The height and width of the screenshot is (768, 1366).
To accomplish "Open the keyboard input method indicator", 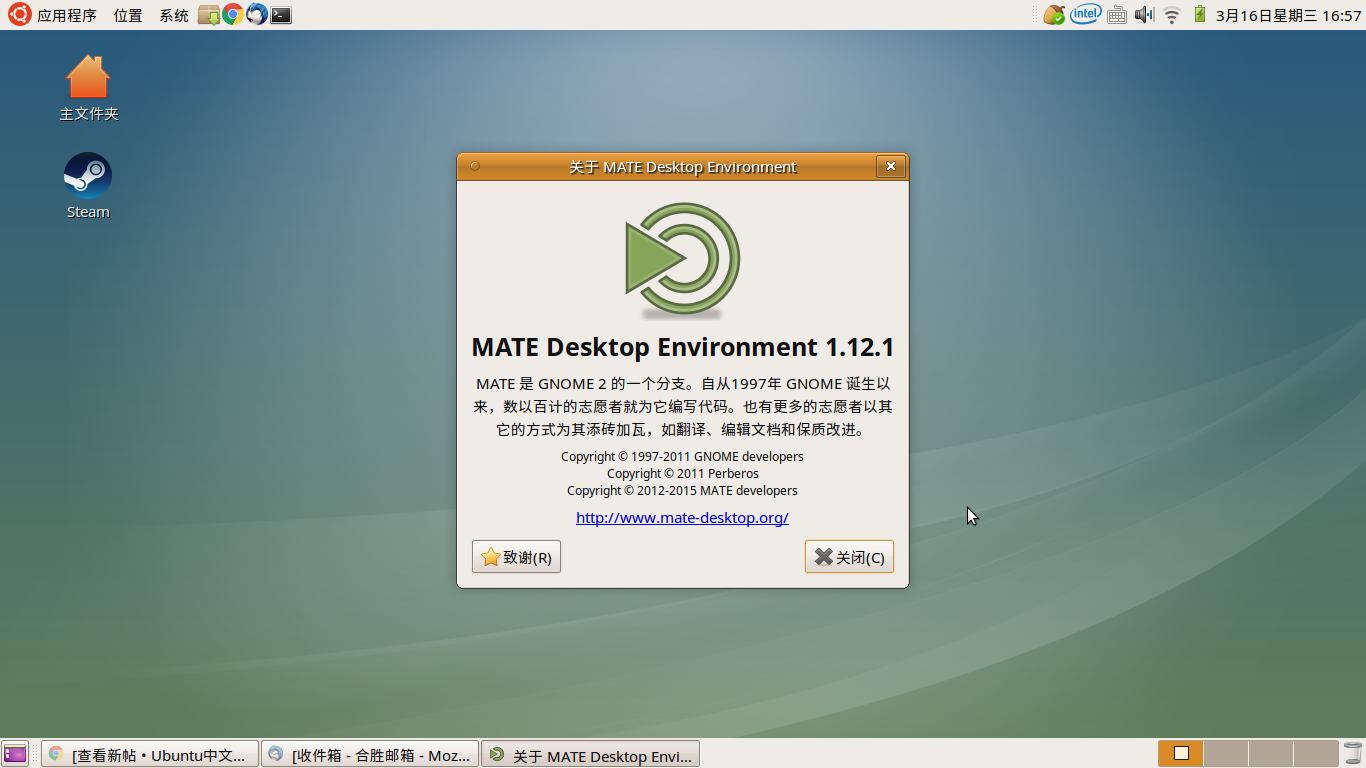I will (1117, 15).
